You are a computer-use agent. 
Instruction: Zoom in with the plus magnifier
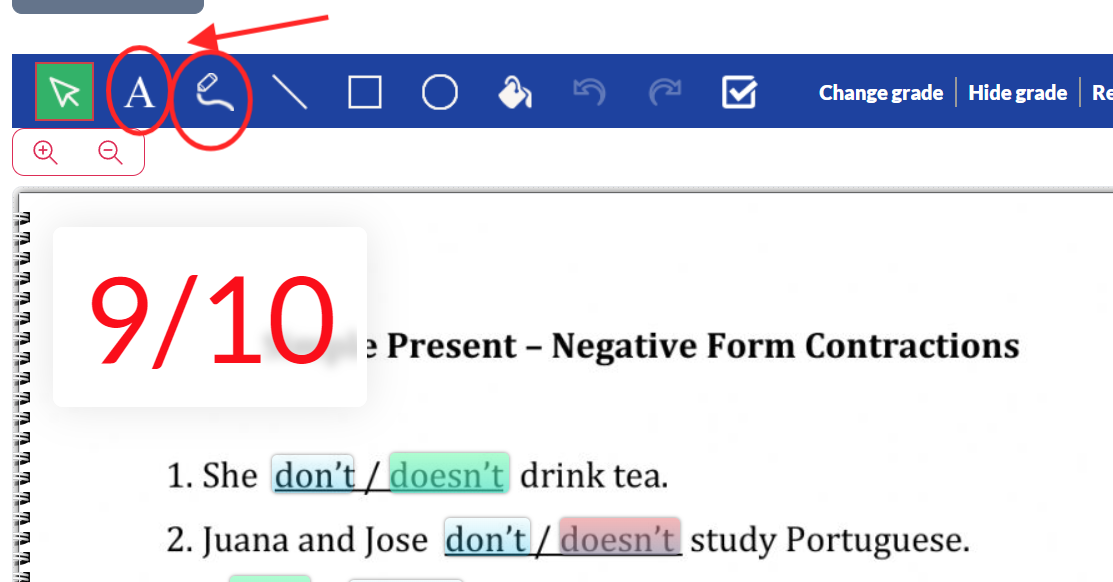pyautogui.click(x=45, y=153)
